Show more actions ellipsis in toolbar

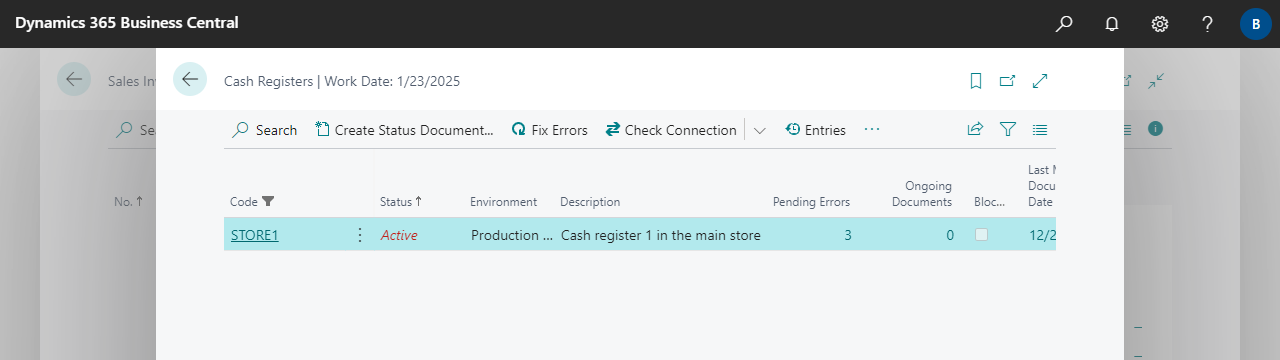[872, 130]
